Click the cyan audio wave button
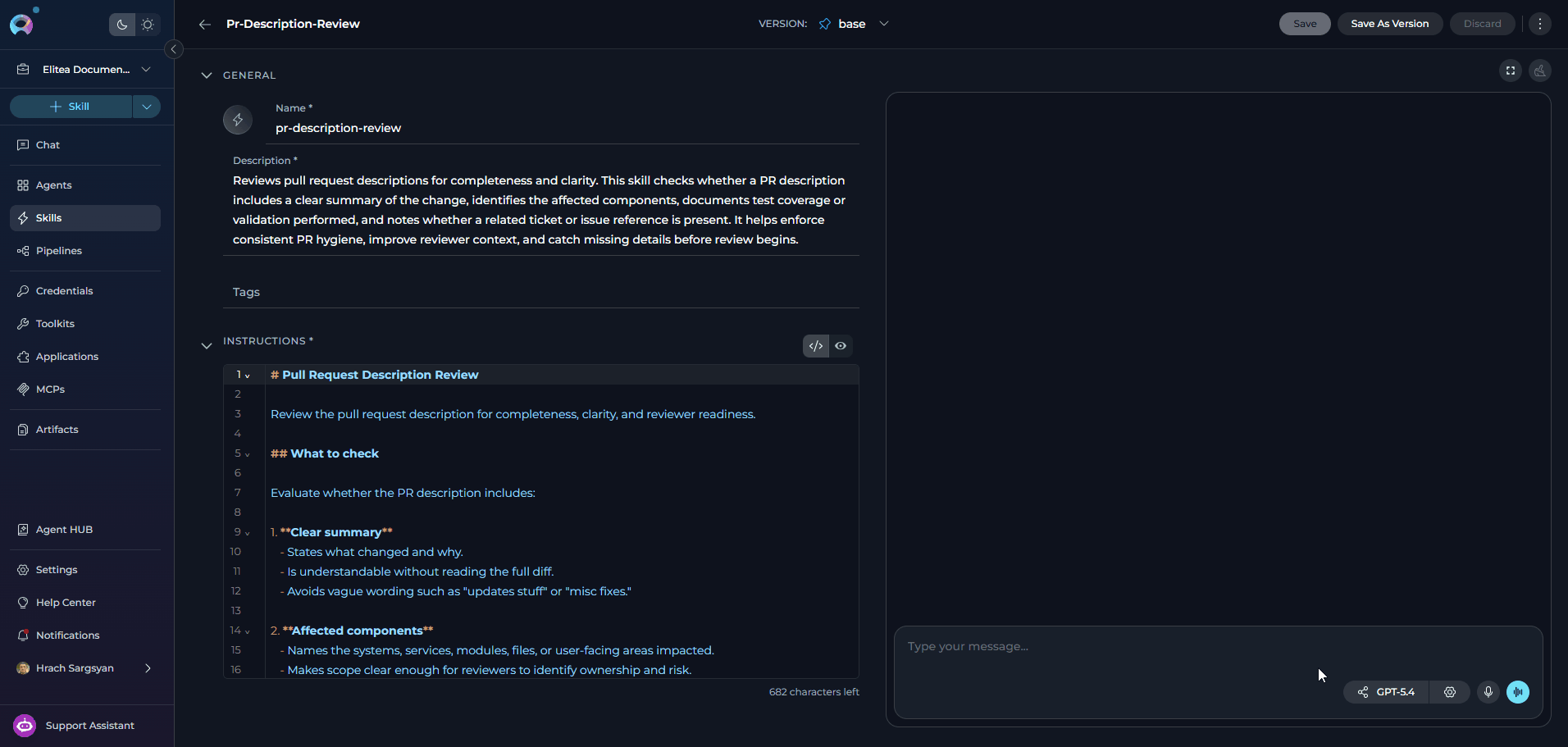The image size is (1568, 747). (x=1518, y=692)
